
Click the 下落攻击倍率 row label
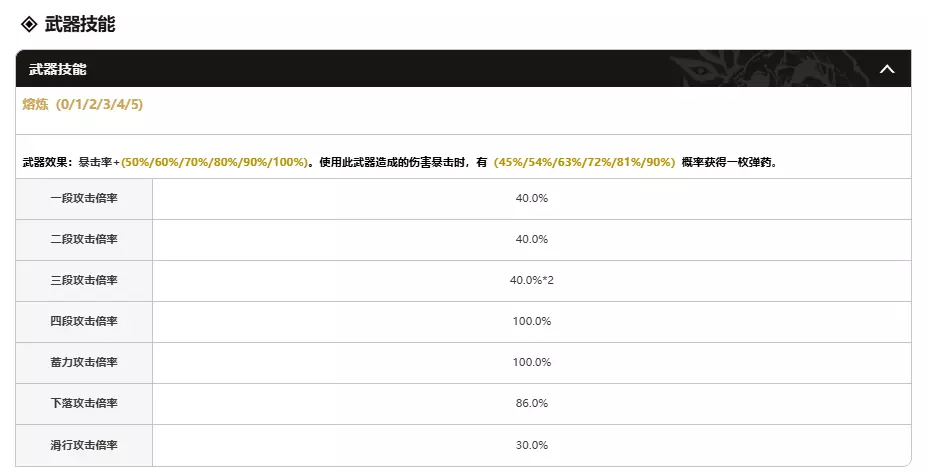(x=84, y=403)
